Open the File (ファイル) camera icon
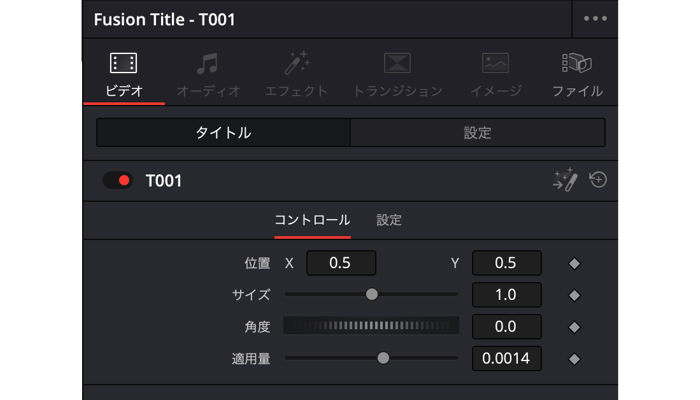The image size is (700, 400). pos(577,63)
